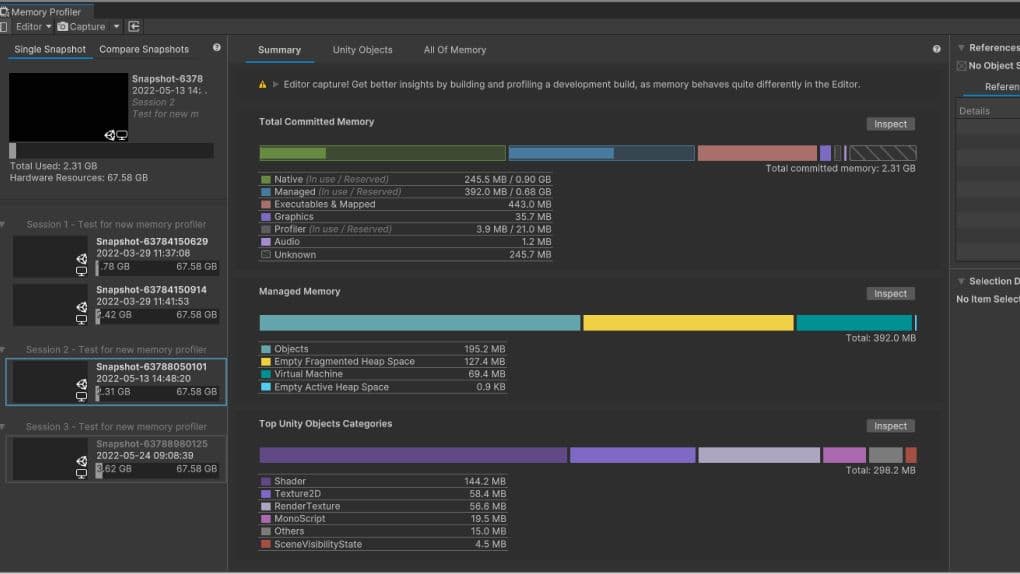Collapse the Selection Details foldout
This screenshot has height=574, width=1020.
click(x=961, y=281)
